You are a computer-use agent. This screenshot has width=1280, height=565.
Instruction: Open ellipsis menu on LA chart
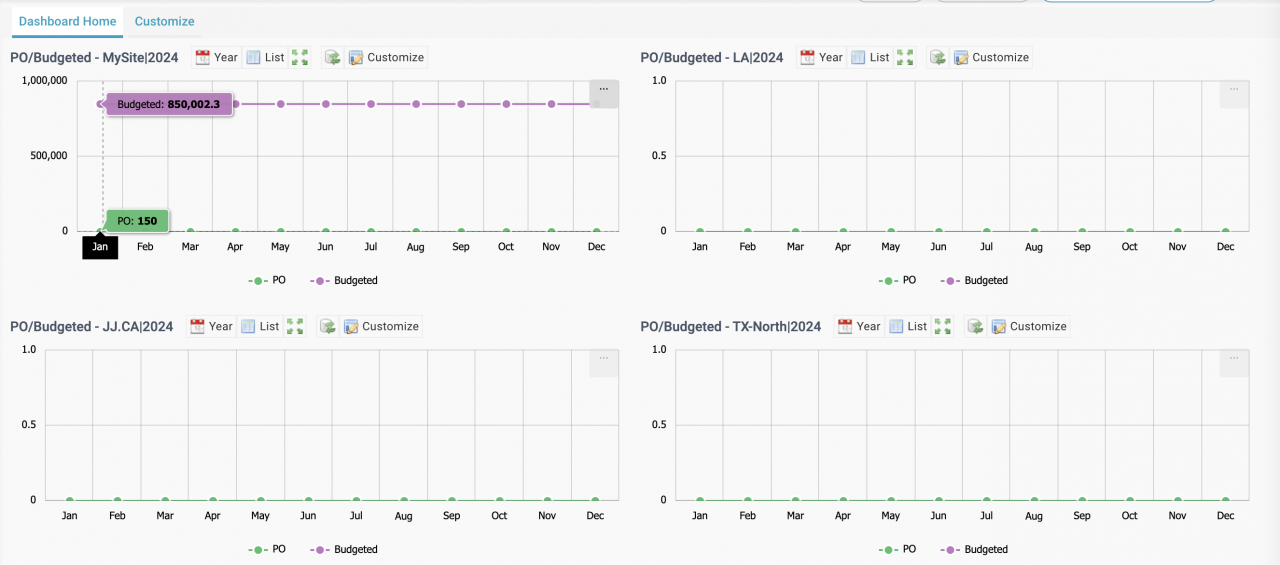point(1233,90)
